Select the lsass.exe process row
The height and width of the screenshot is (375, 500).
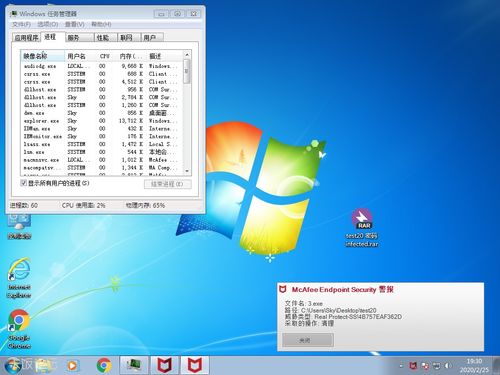coord(102,144)
